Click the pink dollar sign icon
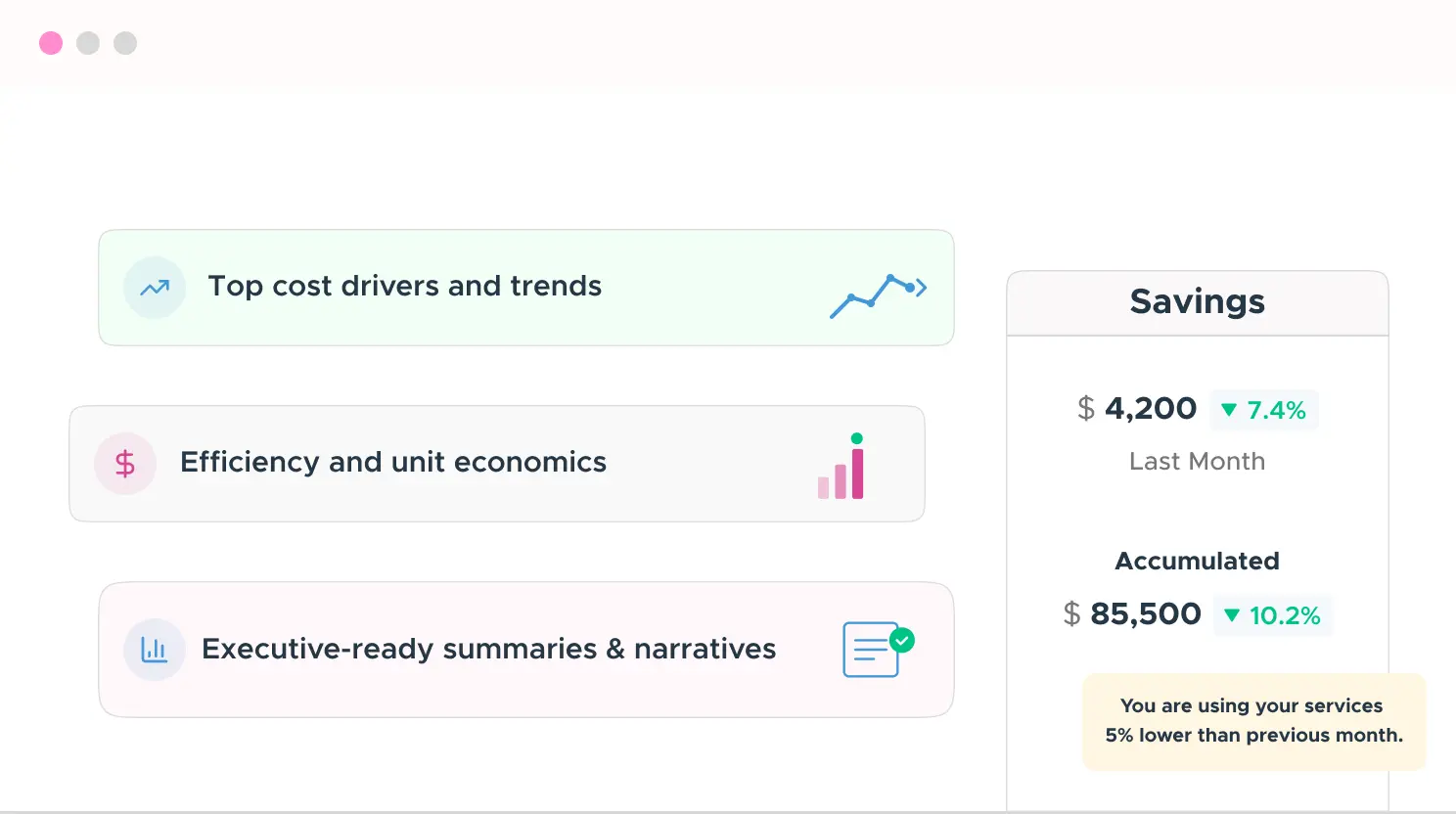1456x814 pixels. [125, 464]
